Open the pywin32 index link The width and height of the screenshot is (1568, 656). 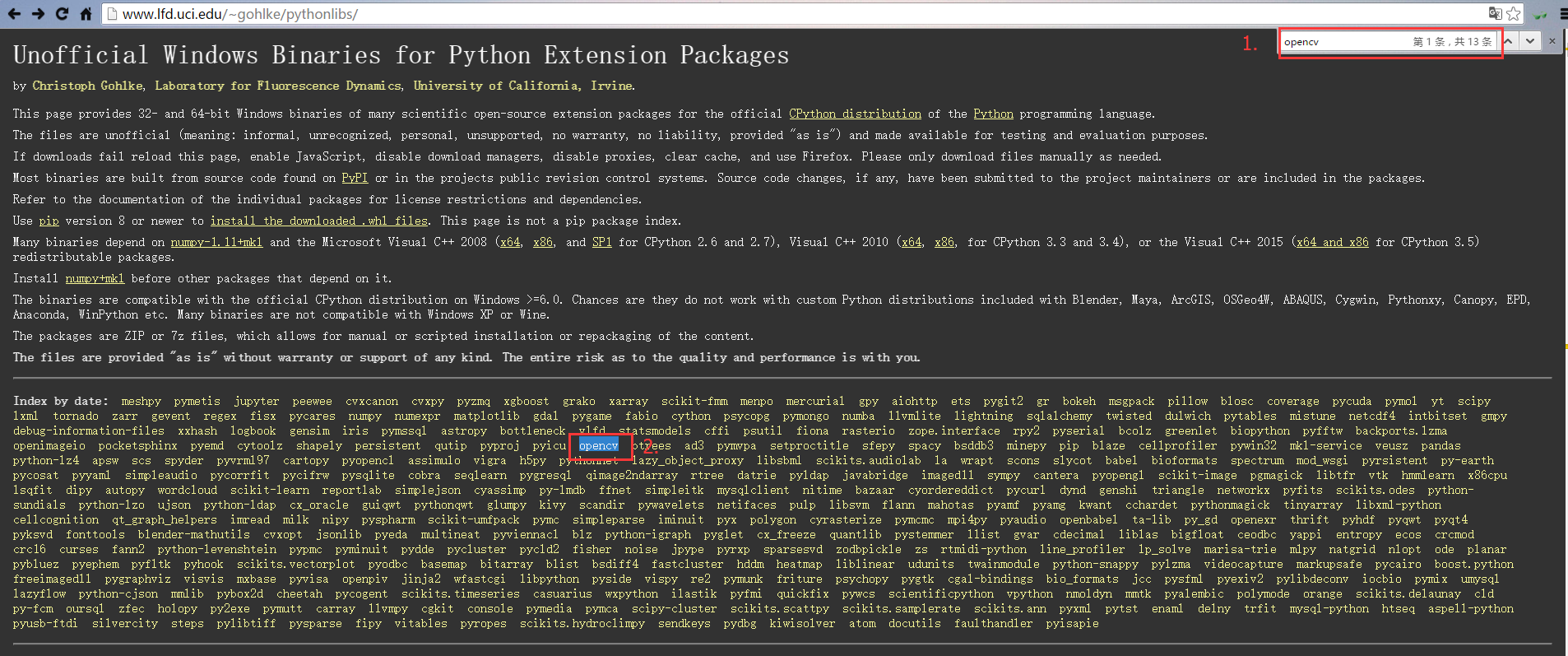point(1254,445)
